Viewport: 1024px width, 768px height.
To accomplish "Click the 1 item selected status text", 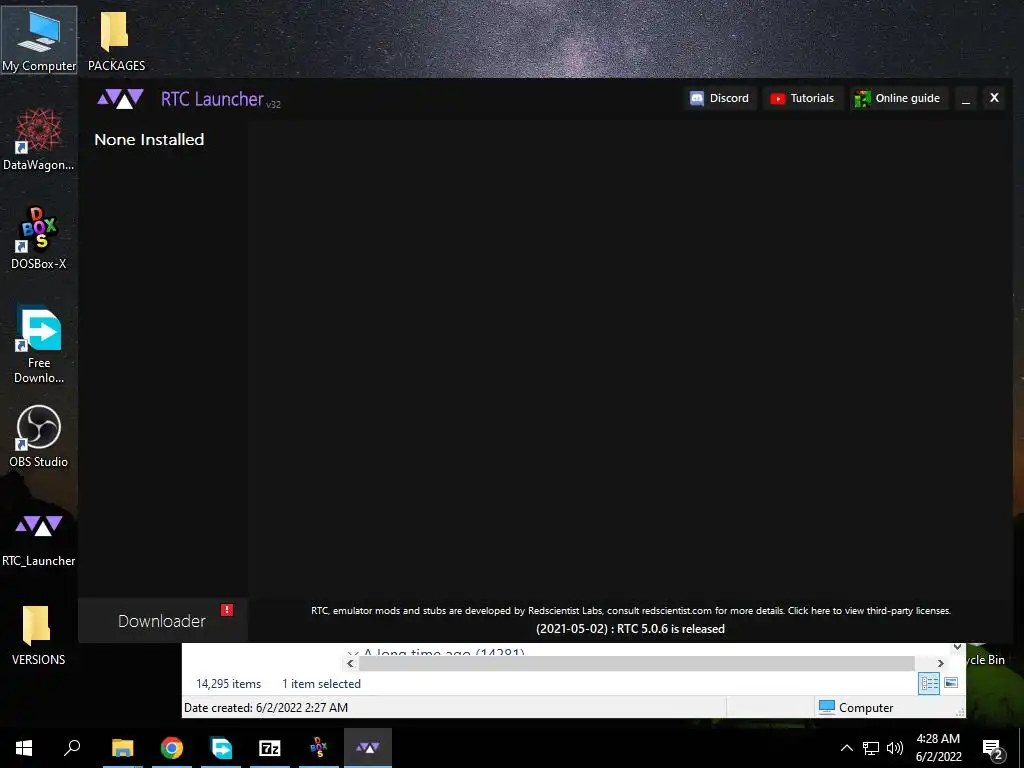I will pyautogui.click(x=321, y=684).
